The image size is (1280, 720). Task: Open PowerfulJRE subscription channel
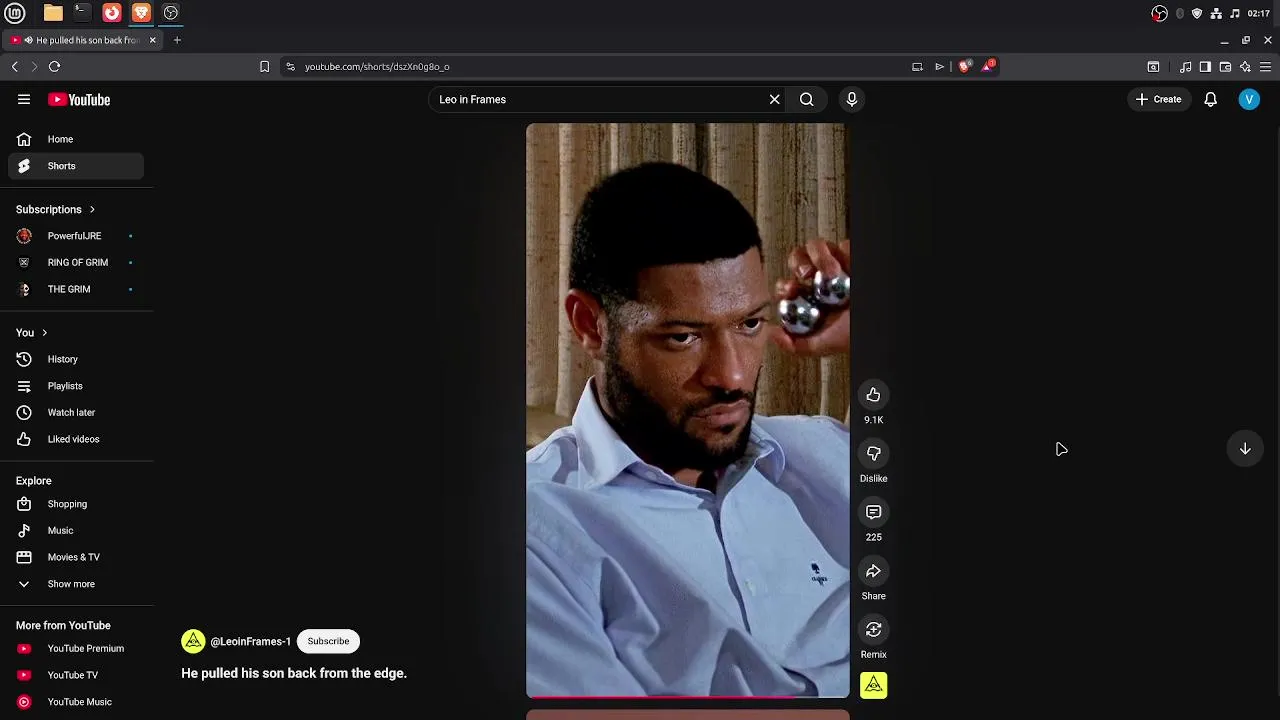[76, 236]
